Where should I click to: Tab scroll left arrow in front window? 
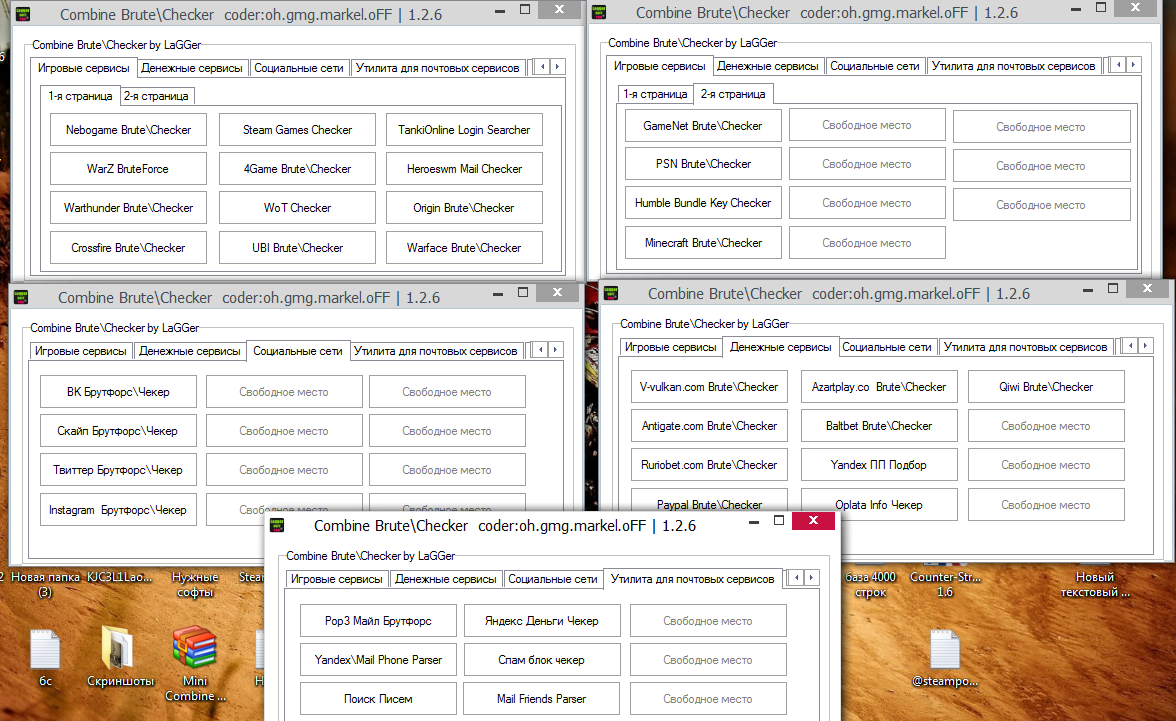796,578
